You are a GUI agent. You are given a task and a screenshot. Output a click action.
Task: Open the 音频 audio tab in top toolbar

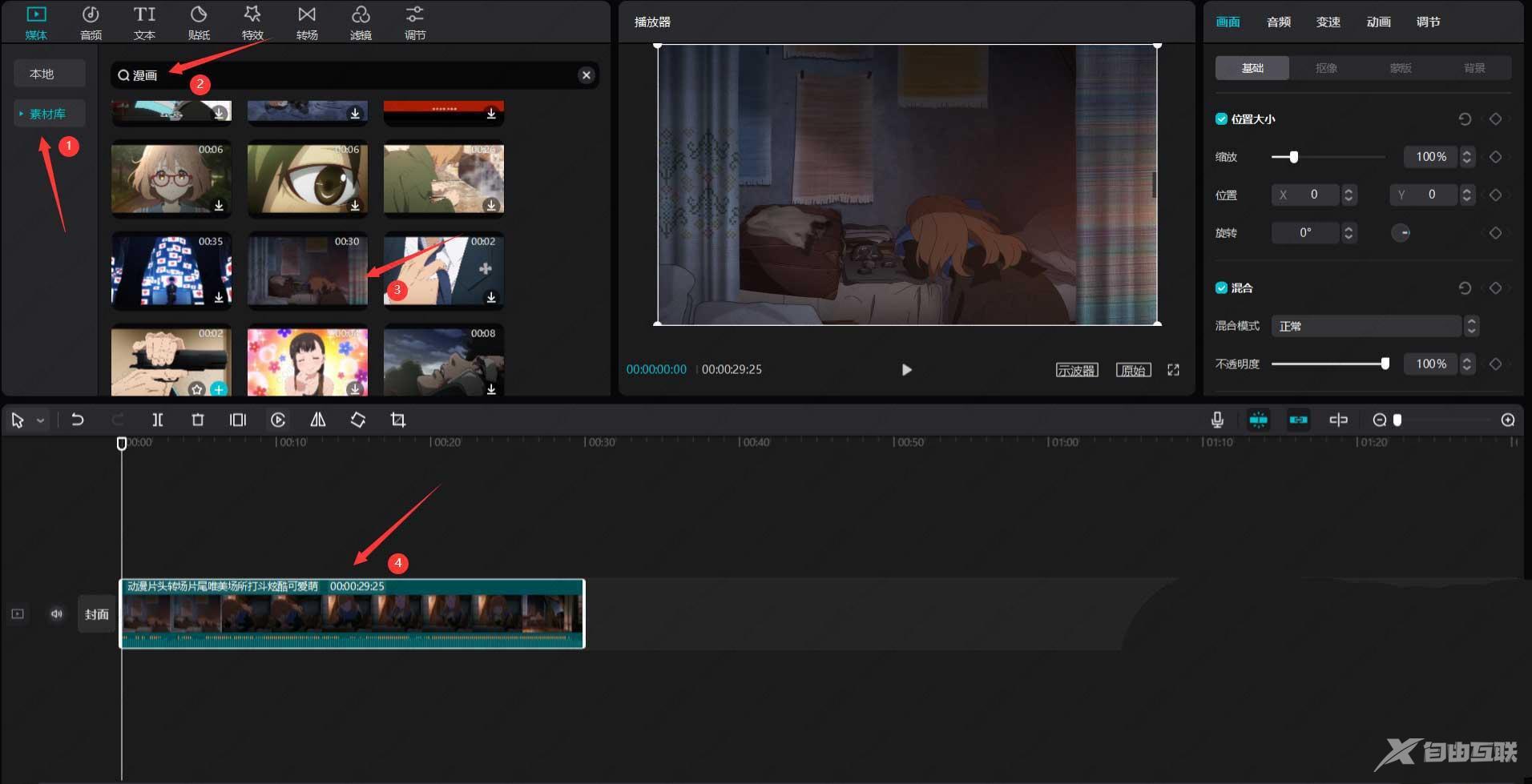(91, 22)
